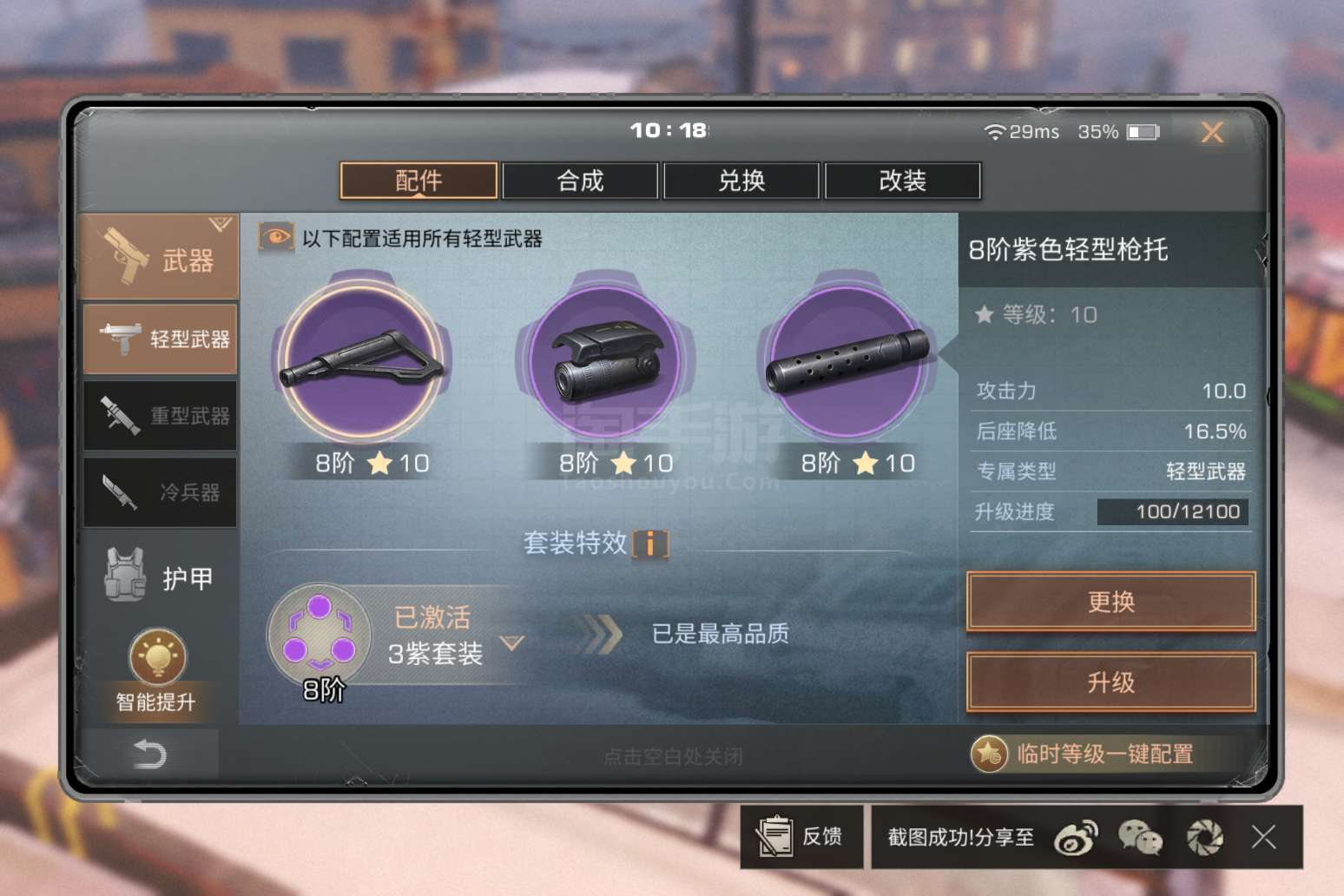Share screenshot to WeChat
Screen dimensions: 1344x896
pyautogui.click(x=1140, y=838)
